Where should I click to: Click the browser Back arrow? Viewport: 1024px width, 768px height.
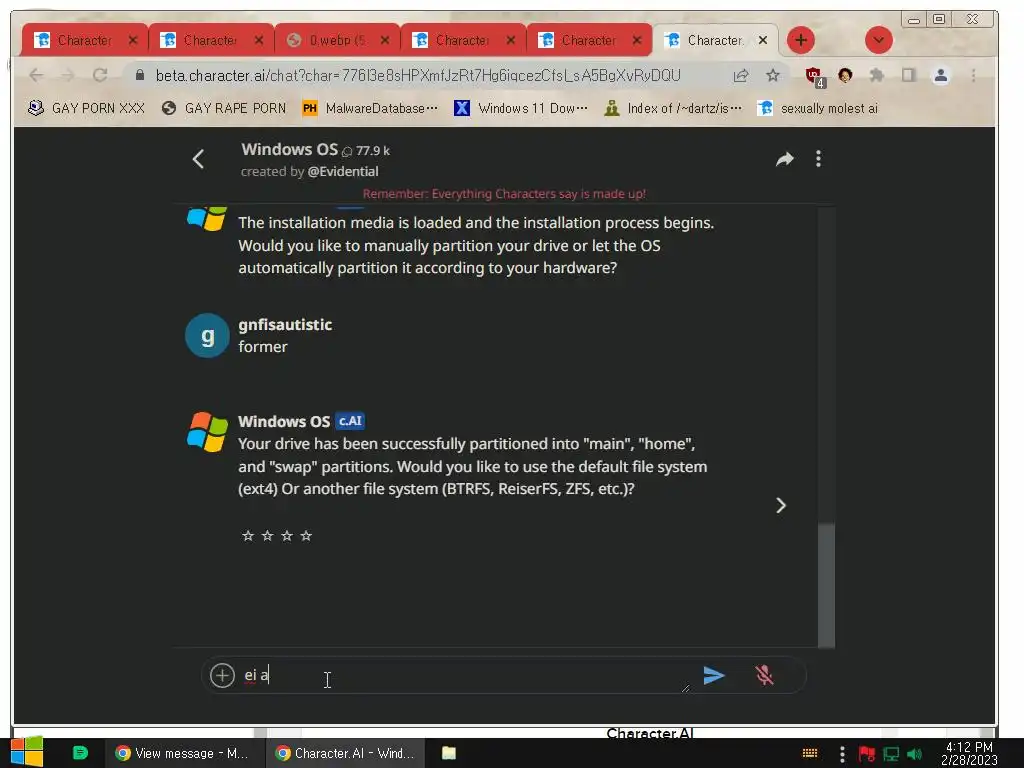click(36, 75)
